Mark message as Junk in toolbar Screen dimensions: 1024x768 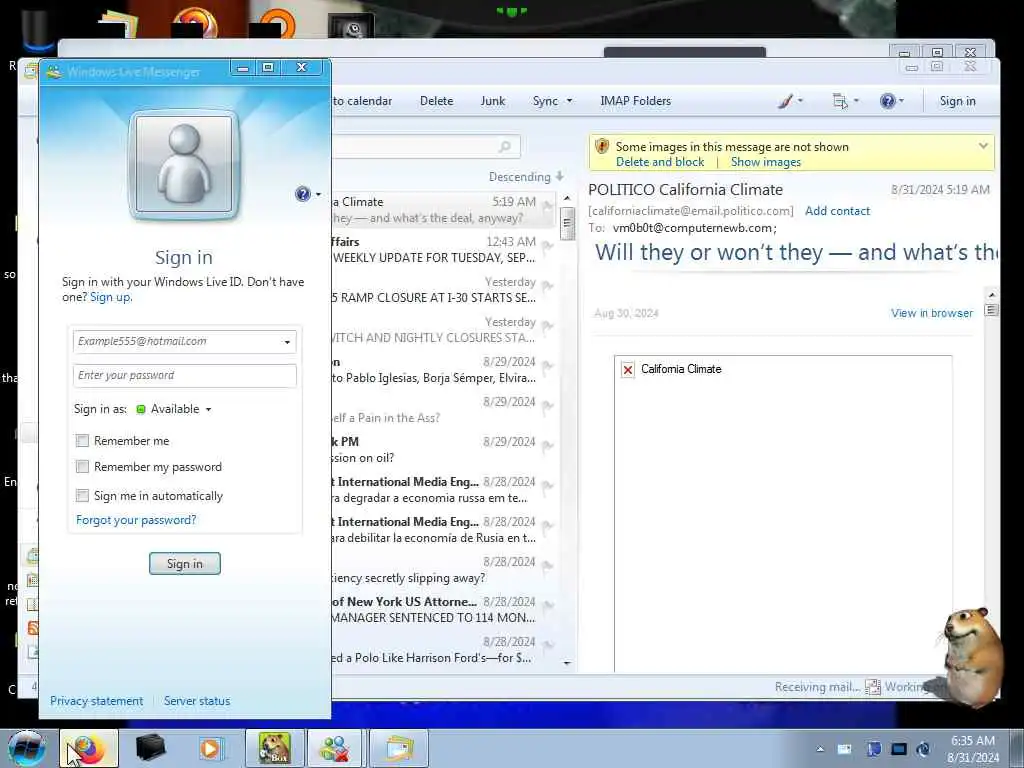tap(492, 101)
